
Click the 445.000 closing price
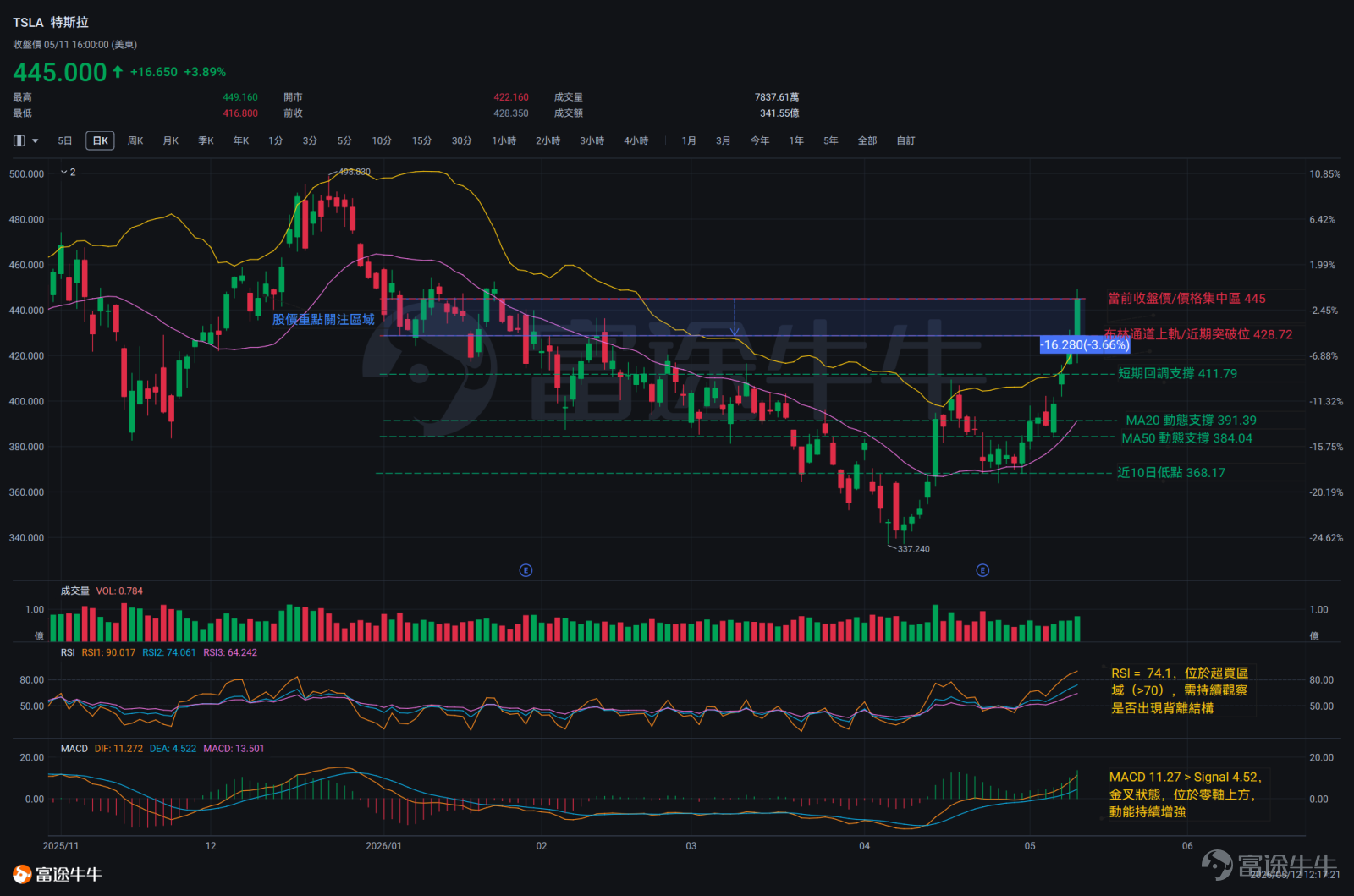tap(60, 72)
